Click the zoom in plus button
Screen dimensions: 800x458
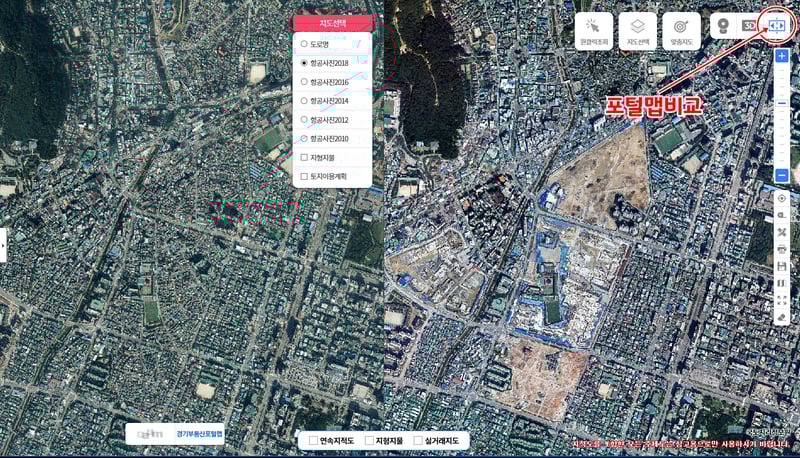coord(782,56)
